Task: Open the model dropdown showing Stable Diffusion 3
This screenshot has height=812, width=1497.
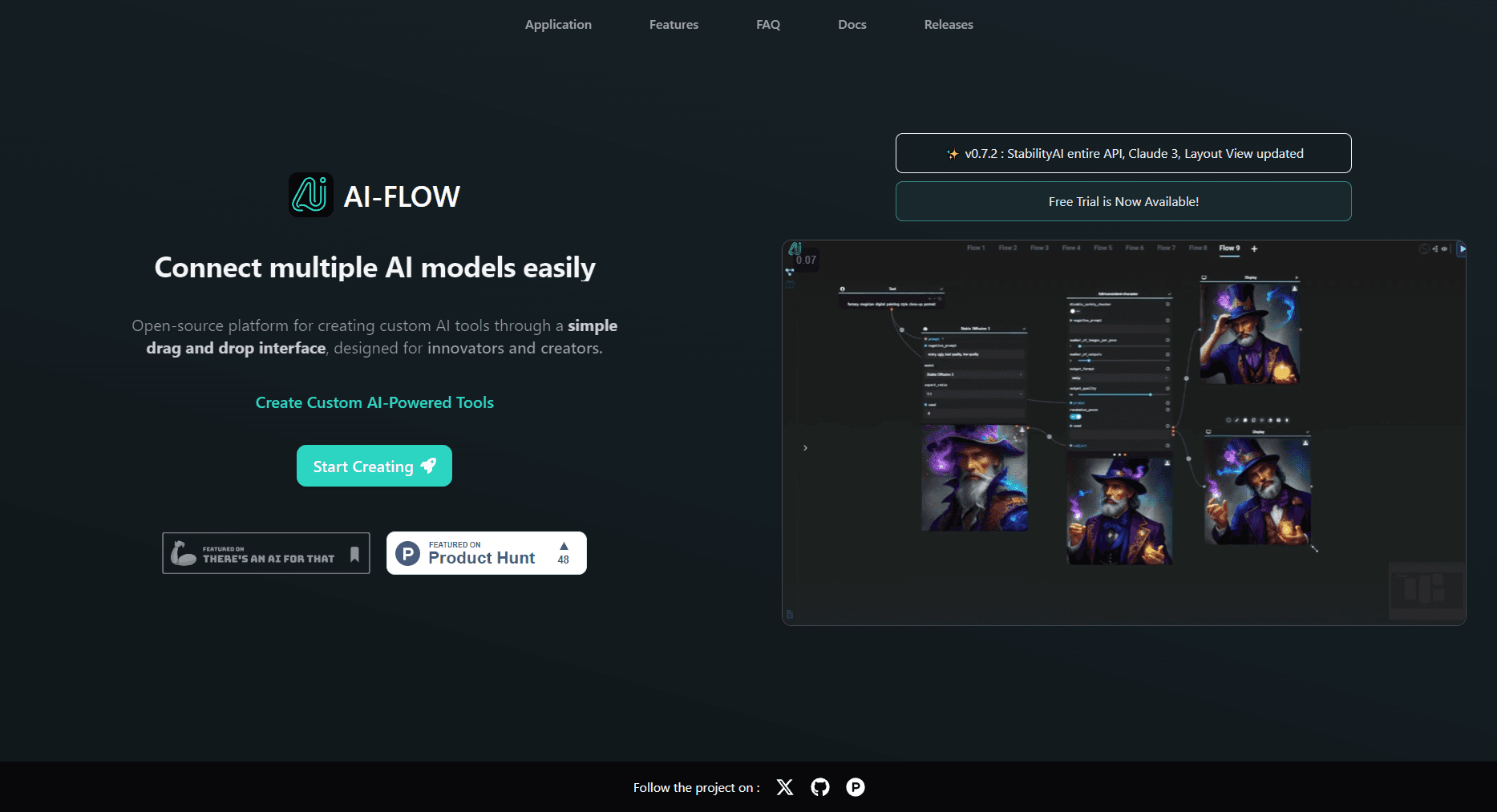Action: 974,374
